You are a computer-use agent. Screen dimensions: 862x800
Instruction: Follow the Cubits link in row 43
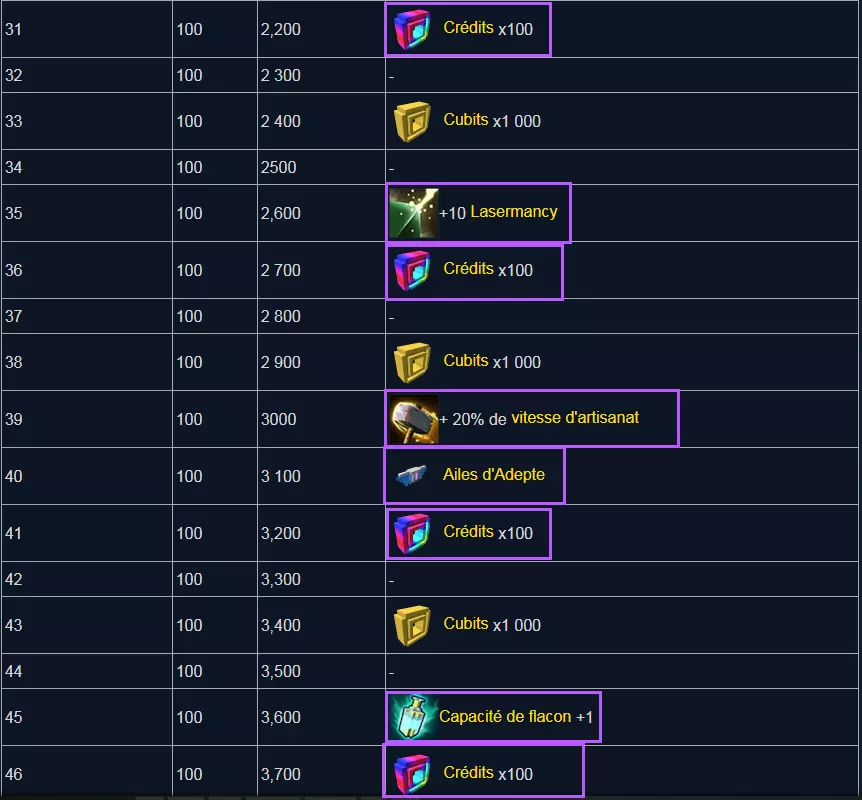(x=466, y=624)
